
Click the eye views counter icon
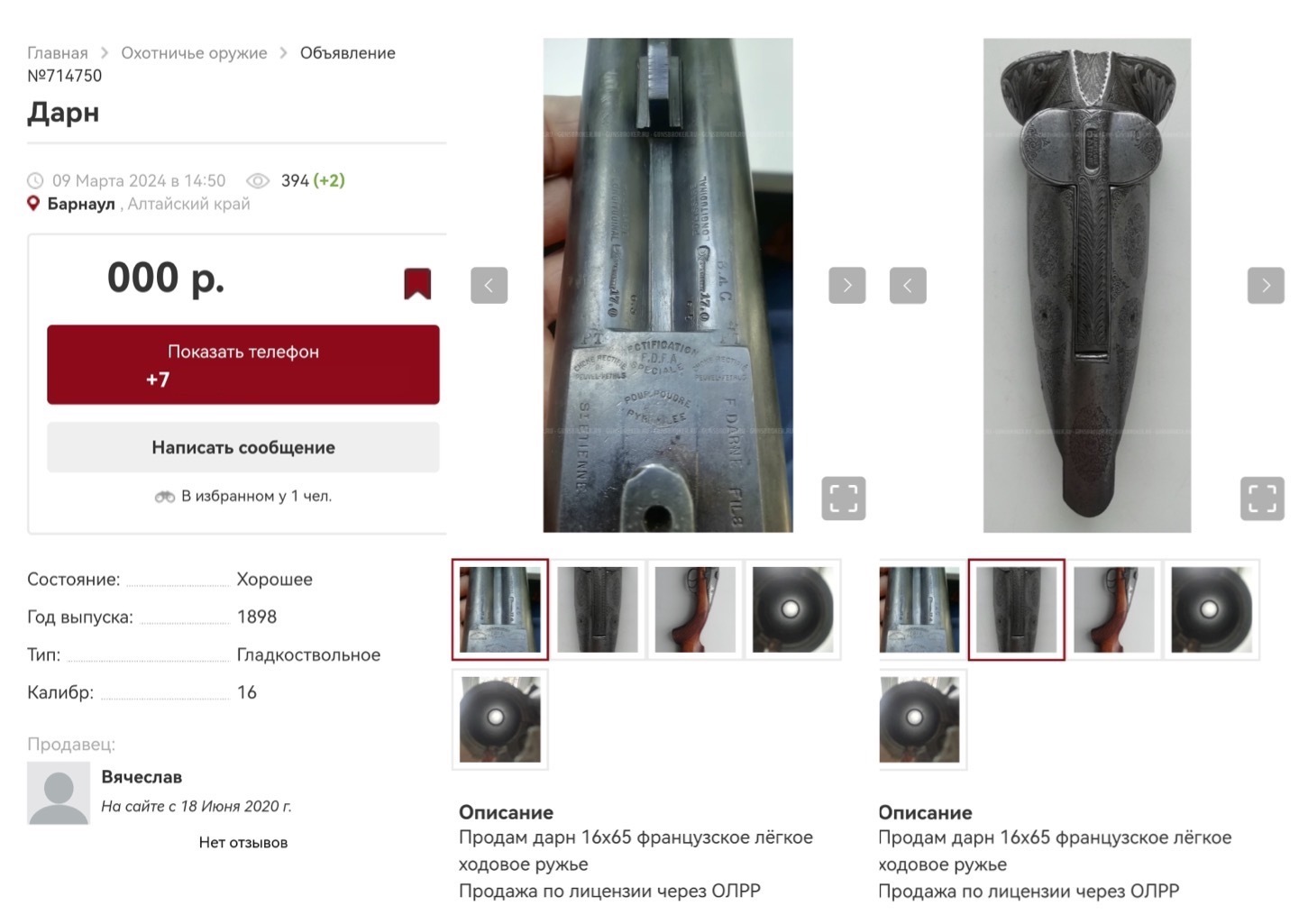pos(258,180)
